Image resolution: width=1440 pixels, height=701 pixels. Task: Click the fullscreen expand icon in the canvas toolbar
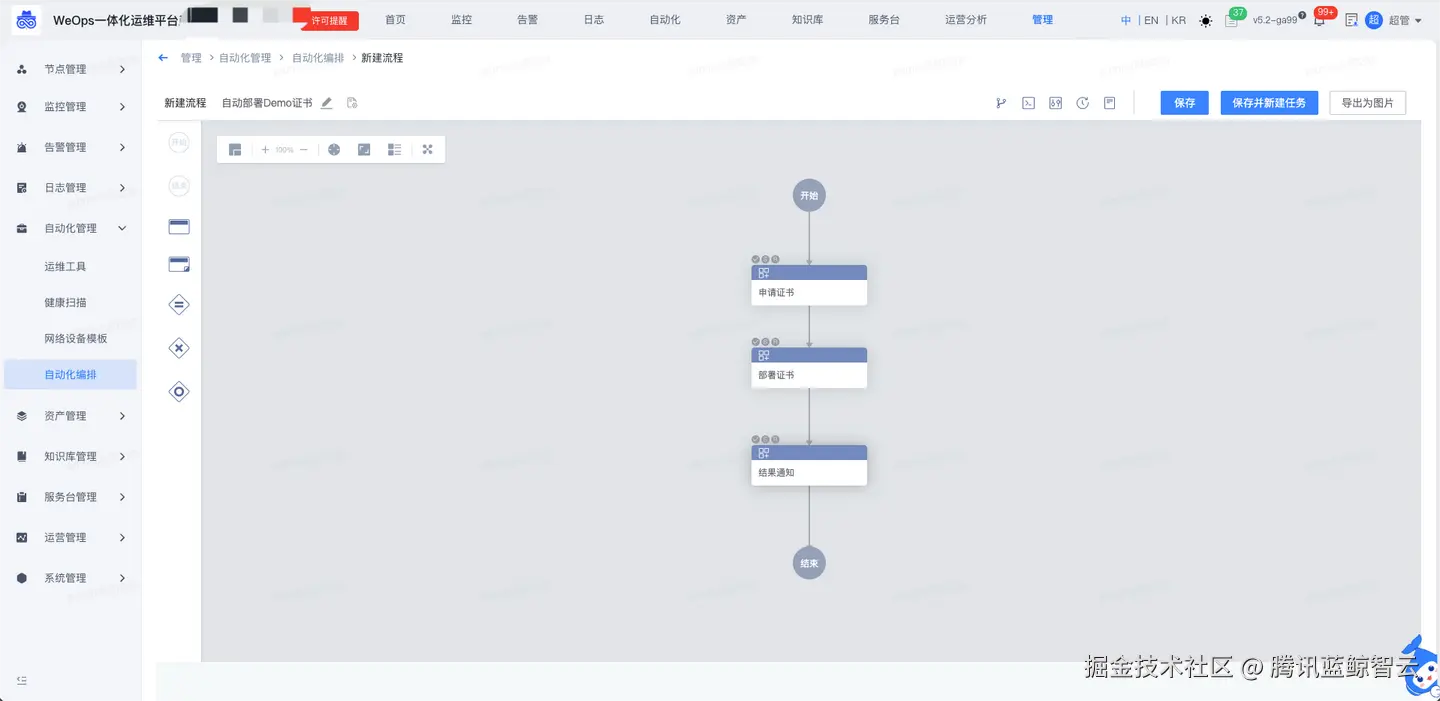427,150
